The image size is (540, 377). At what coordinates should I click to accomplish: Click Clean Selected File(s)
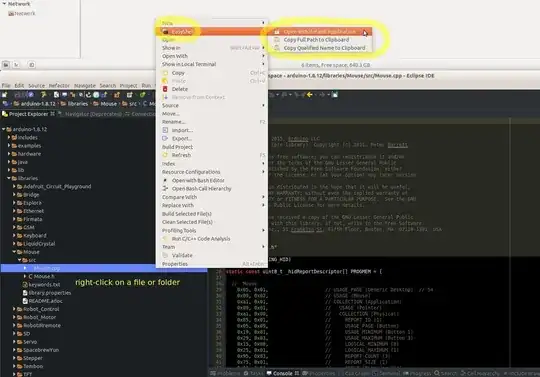click(x=212, y=222)
